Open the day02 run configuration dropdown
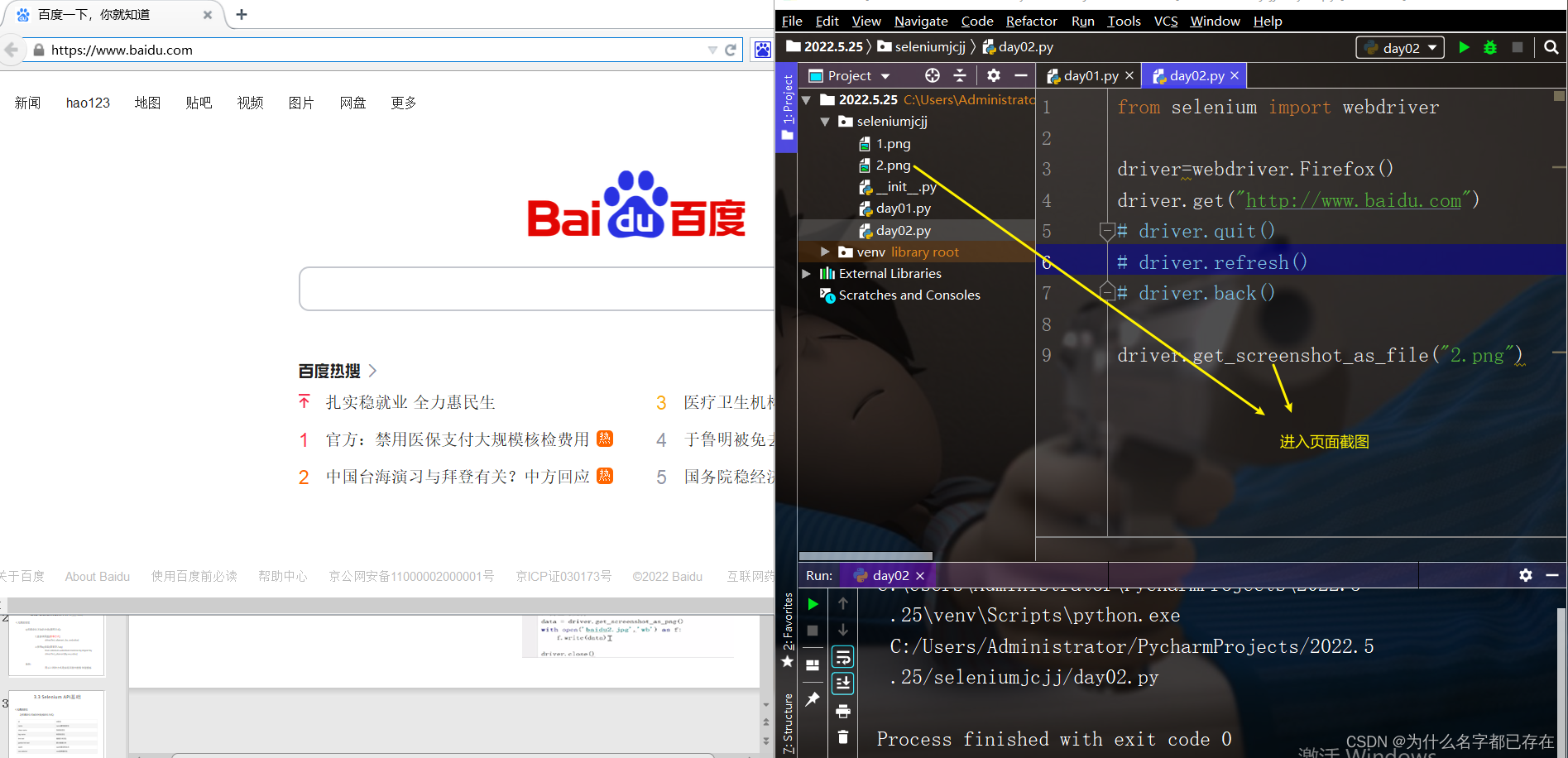This screenshot has width=1568, height=758. tap(1400, 47)
